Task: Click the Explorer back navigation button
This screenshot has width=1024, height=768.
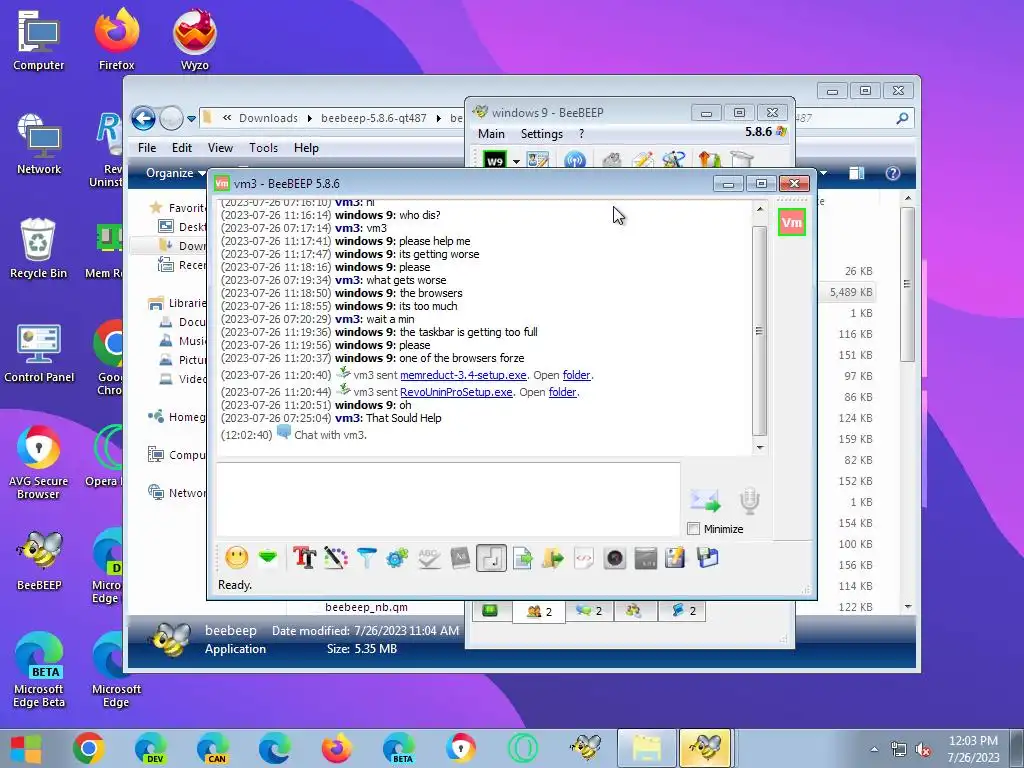Action: point(143,119)
